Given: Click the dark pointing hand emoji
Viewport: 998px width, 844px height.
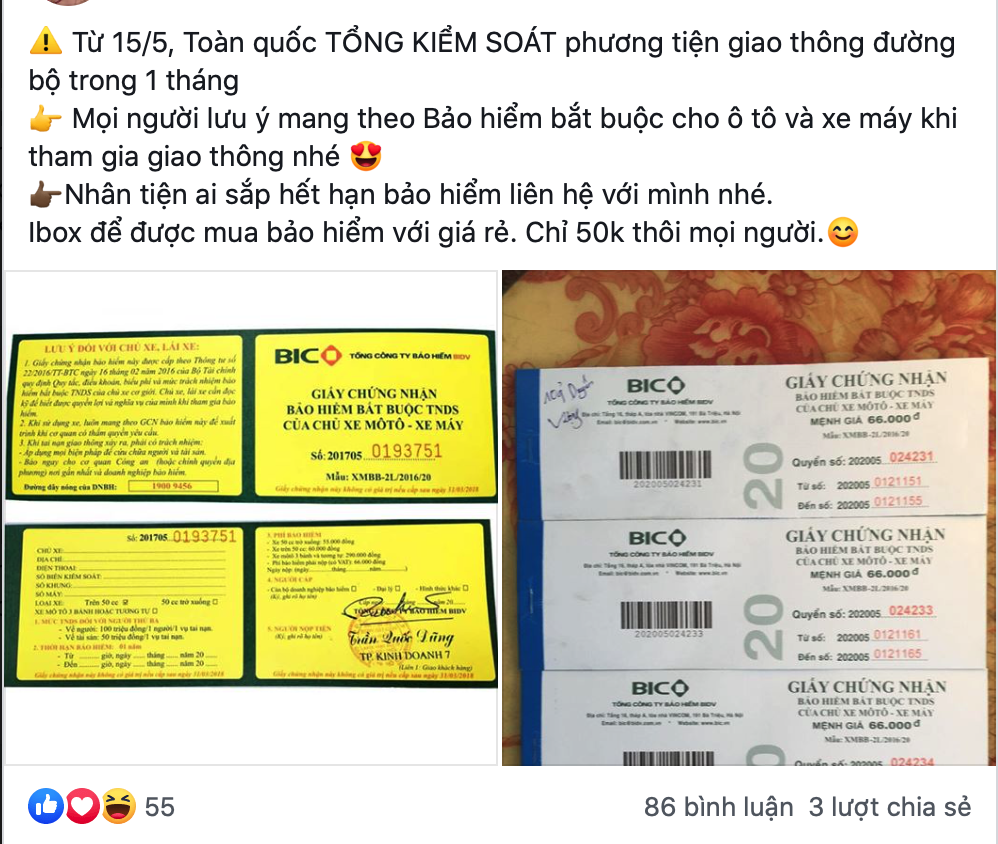Looking at the screenshot, I should (x=46, y=195).
